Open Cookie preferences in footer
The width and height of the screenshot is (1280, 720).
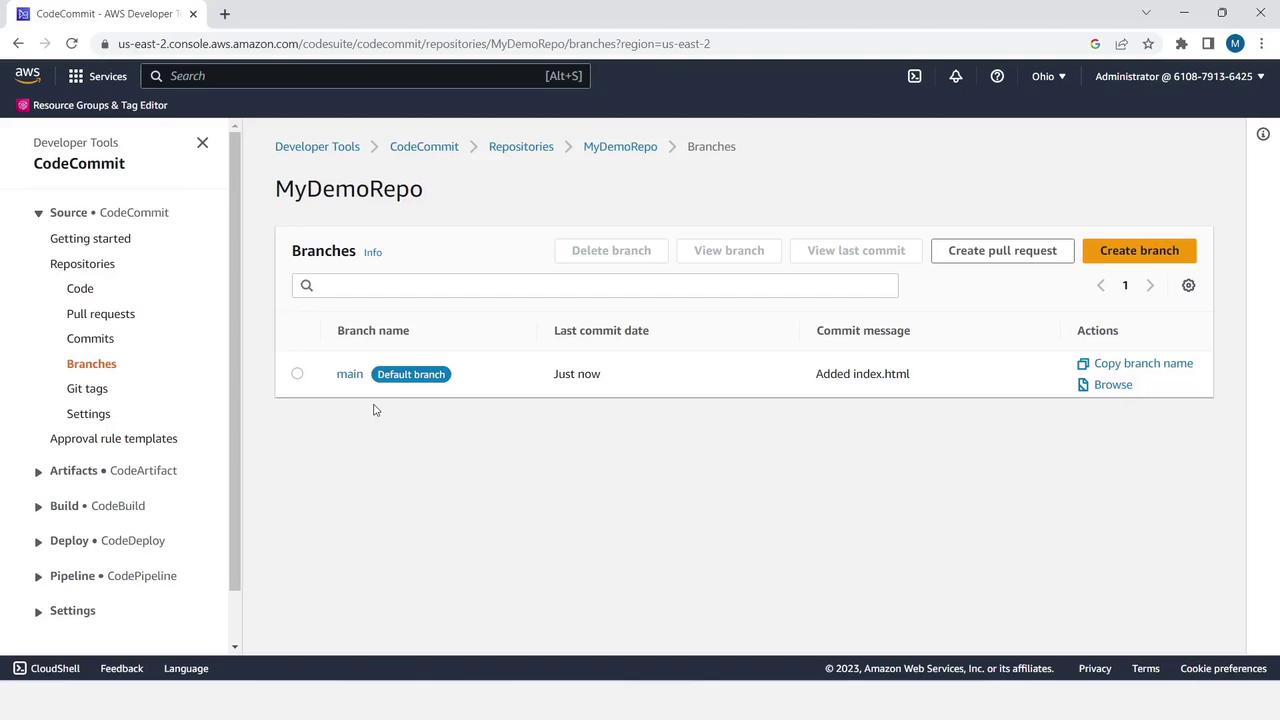coord(1223,669)
